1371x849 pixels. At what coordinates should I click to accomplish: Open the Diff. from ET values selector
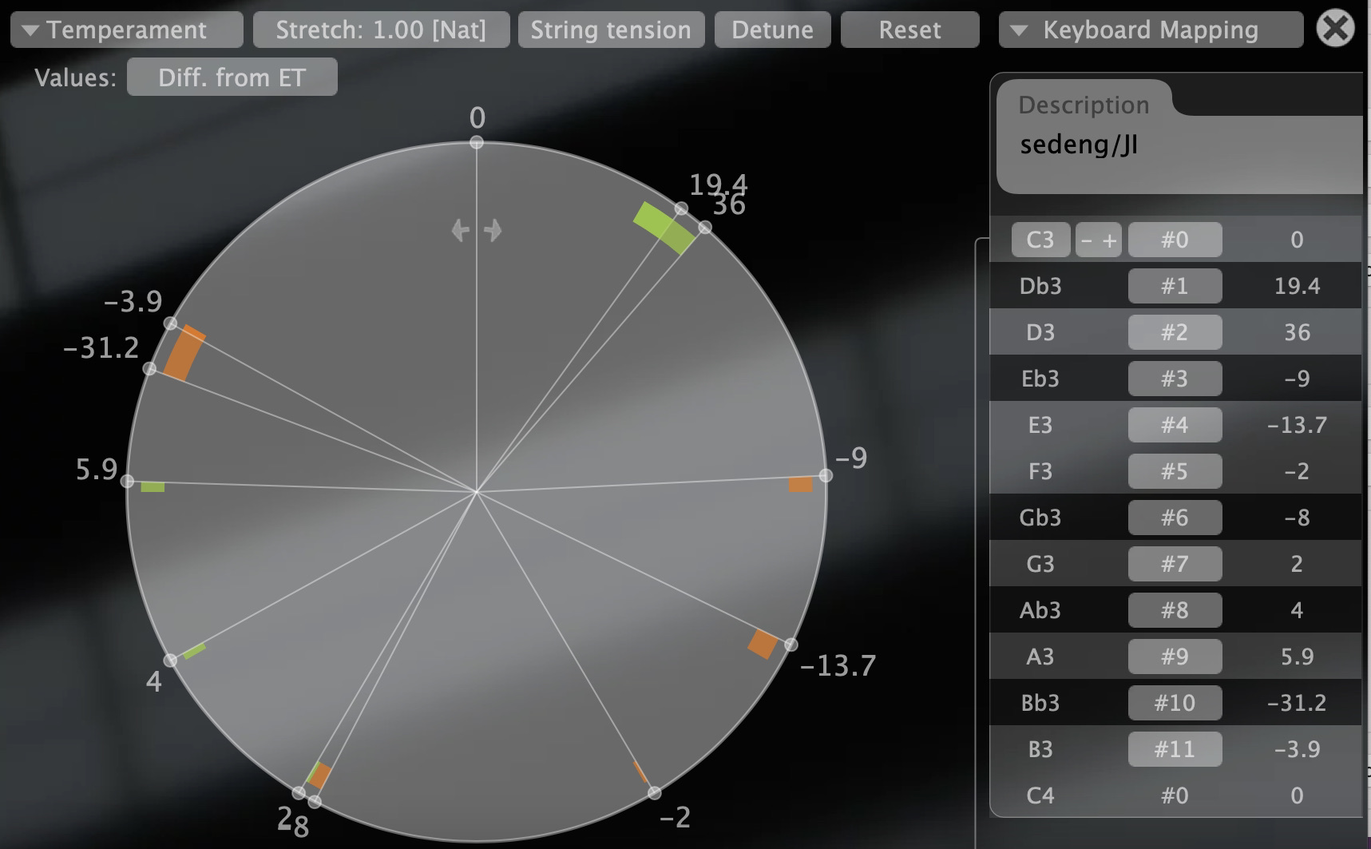click(x=231, y=77)
